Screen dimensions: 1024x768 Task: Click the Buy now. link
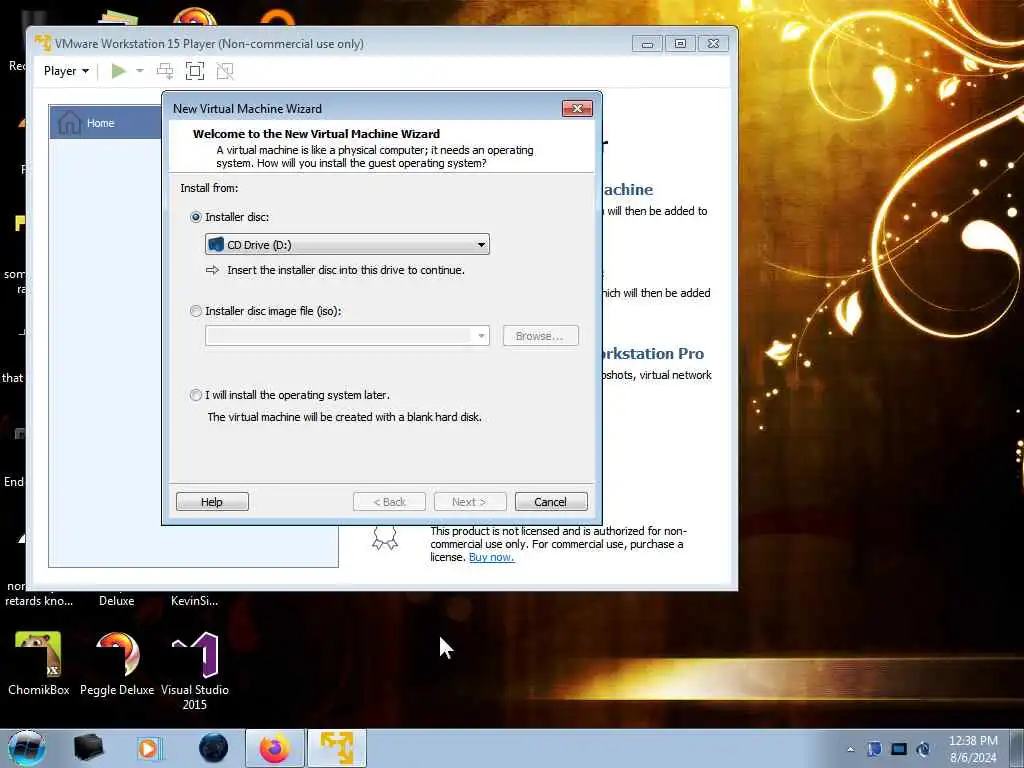coord(491,557)
